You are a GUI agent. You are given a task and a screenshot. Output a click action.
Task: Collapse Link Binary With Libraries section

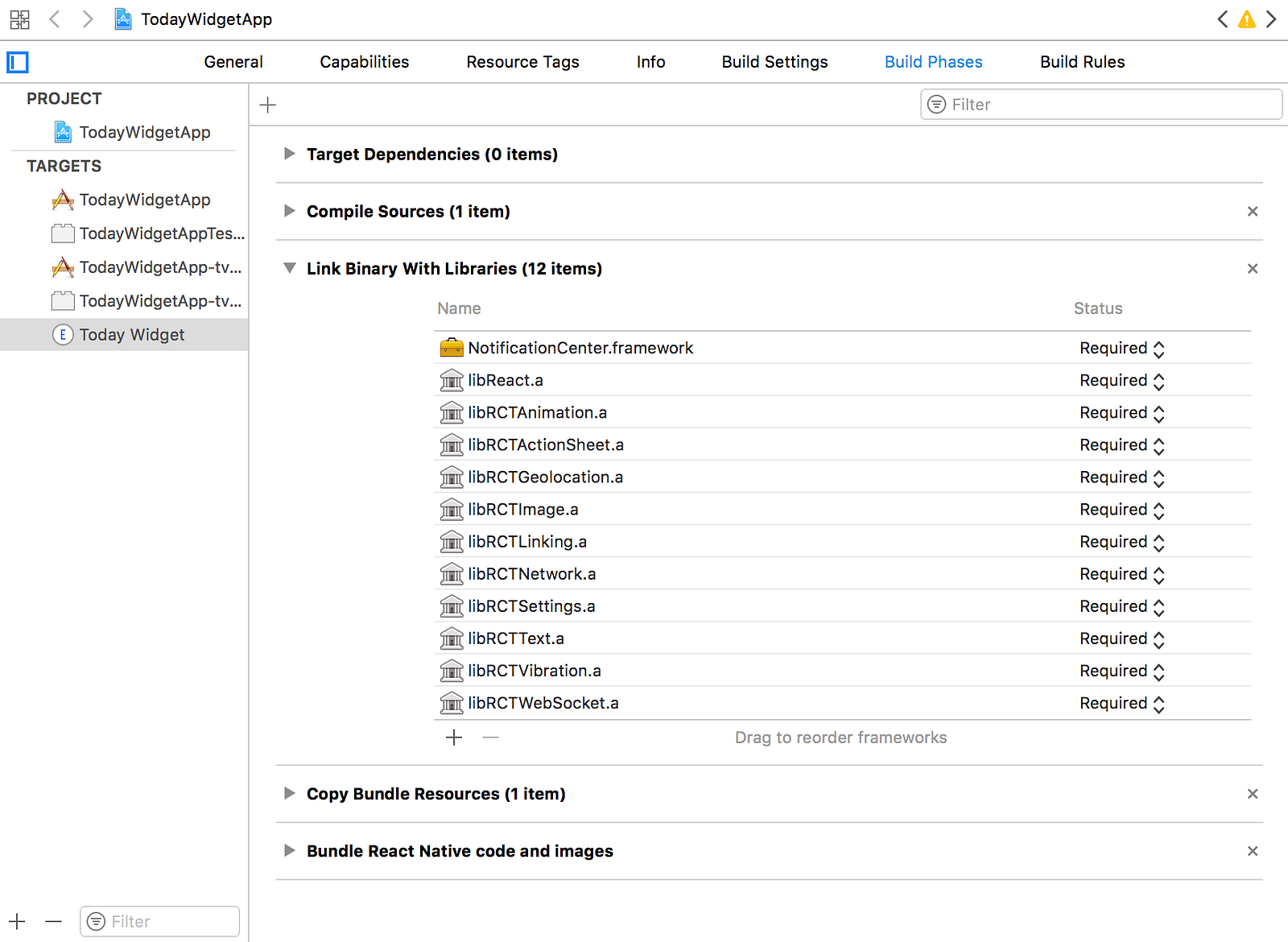(x=290, y=268)
